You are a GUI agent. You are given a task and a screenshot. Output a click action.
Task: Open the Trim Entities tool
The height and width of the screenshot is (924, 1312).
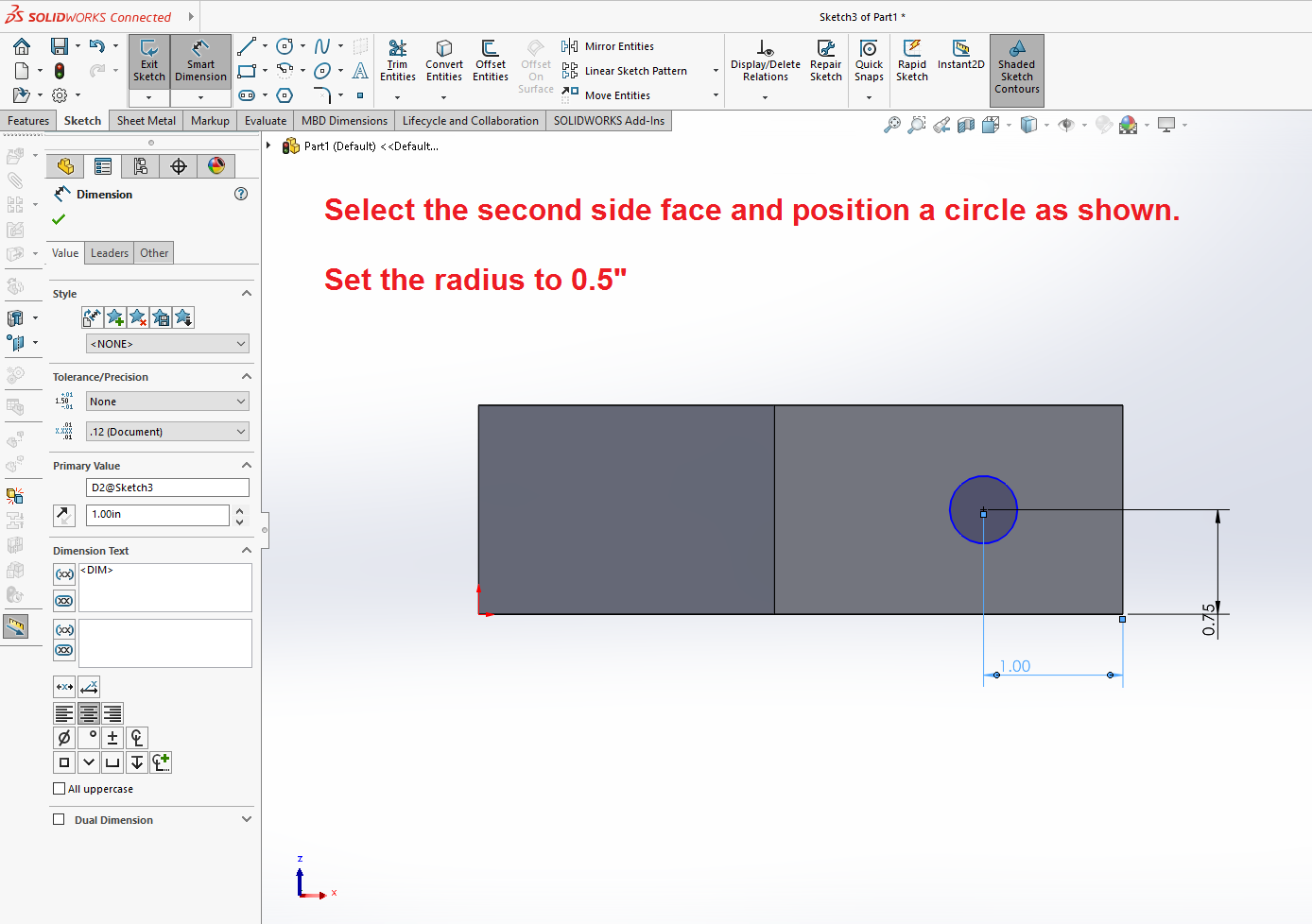(397, 60)
